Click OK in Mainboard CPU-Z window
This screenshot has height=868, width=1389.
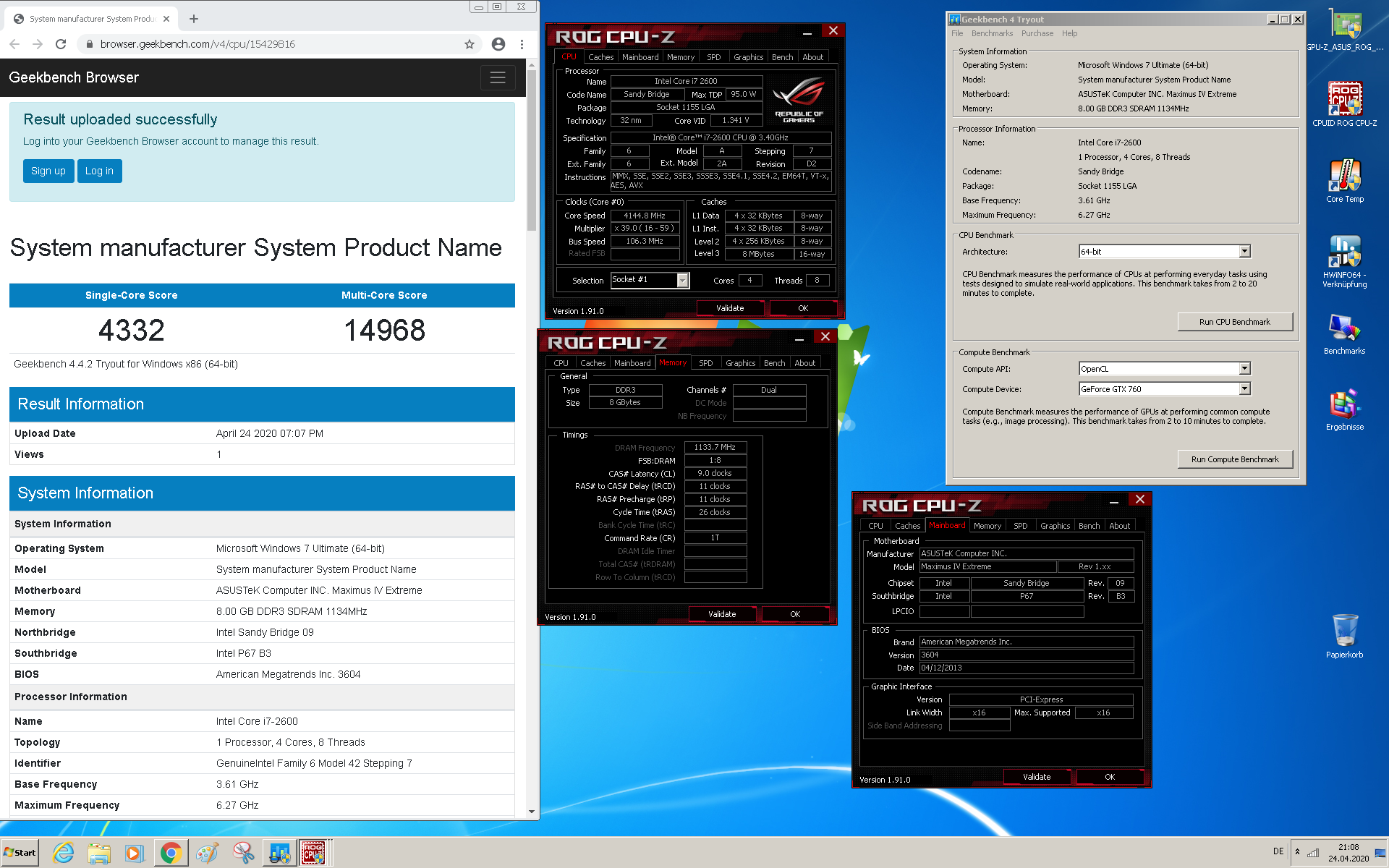click(x=1110, y=777)
